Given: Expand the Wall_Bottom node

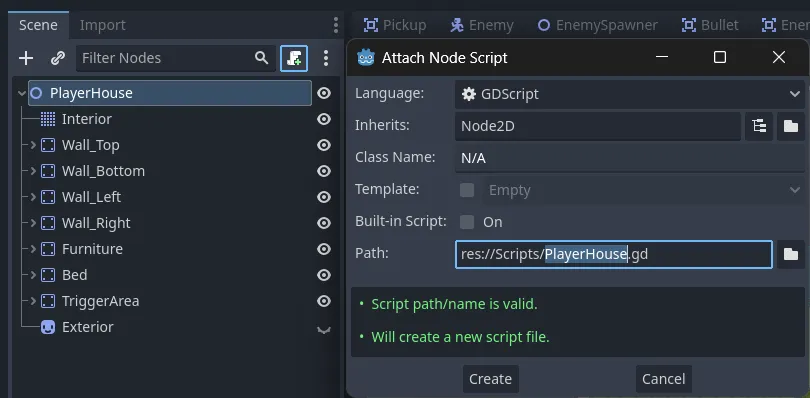Looking at the screenshot, I should 33,171.
